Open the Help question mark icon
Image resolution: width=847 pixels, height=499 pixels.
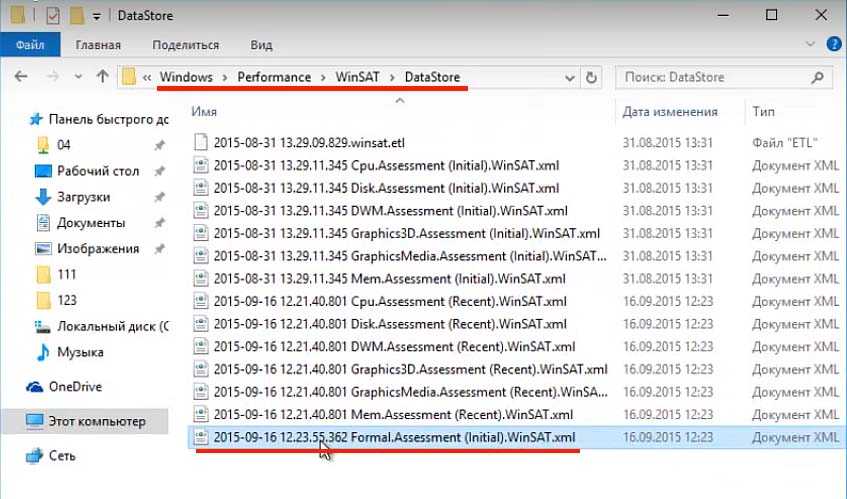pyautogui.click(x=829, y=45)
